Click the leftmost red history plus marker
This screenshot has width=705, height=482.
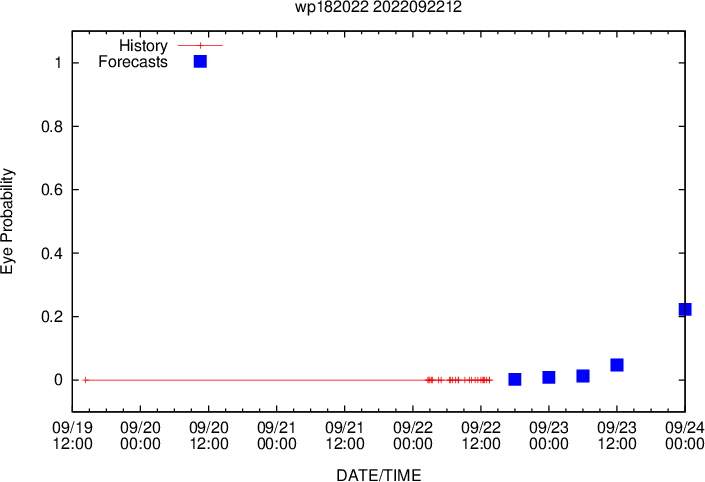click(x=86, y=380)
